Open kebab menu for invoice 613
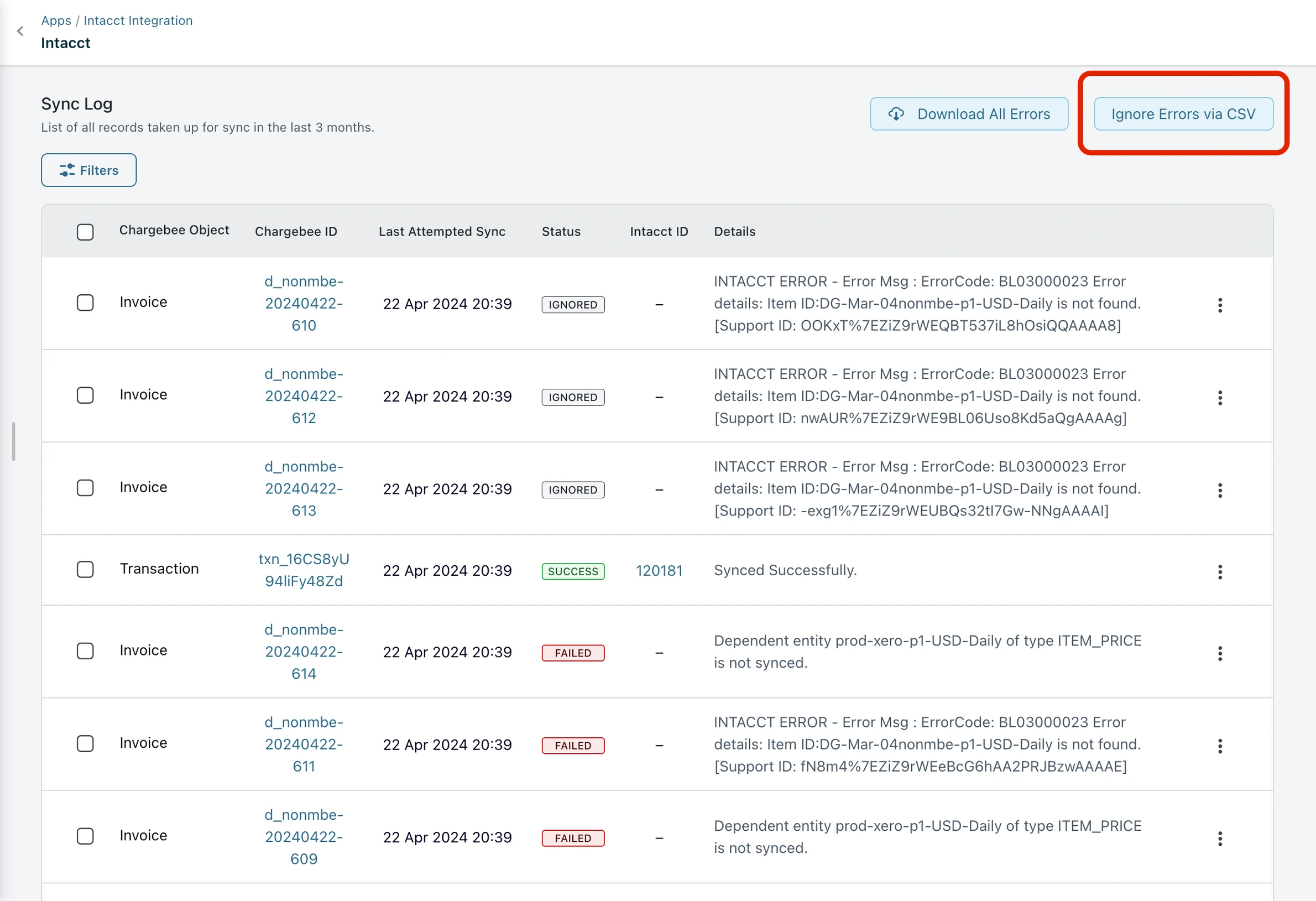The height and width of the screenshot is (901, 1316). click(x=1220, y=490)
